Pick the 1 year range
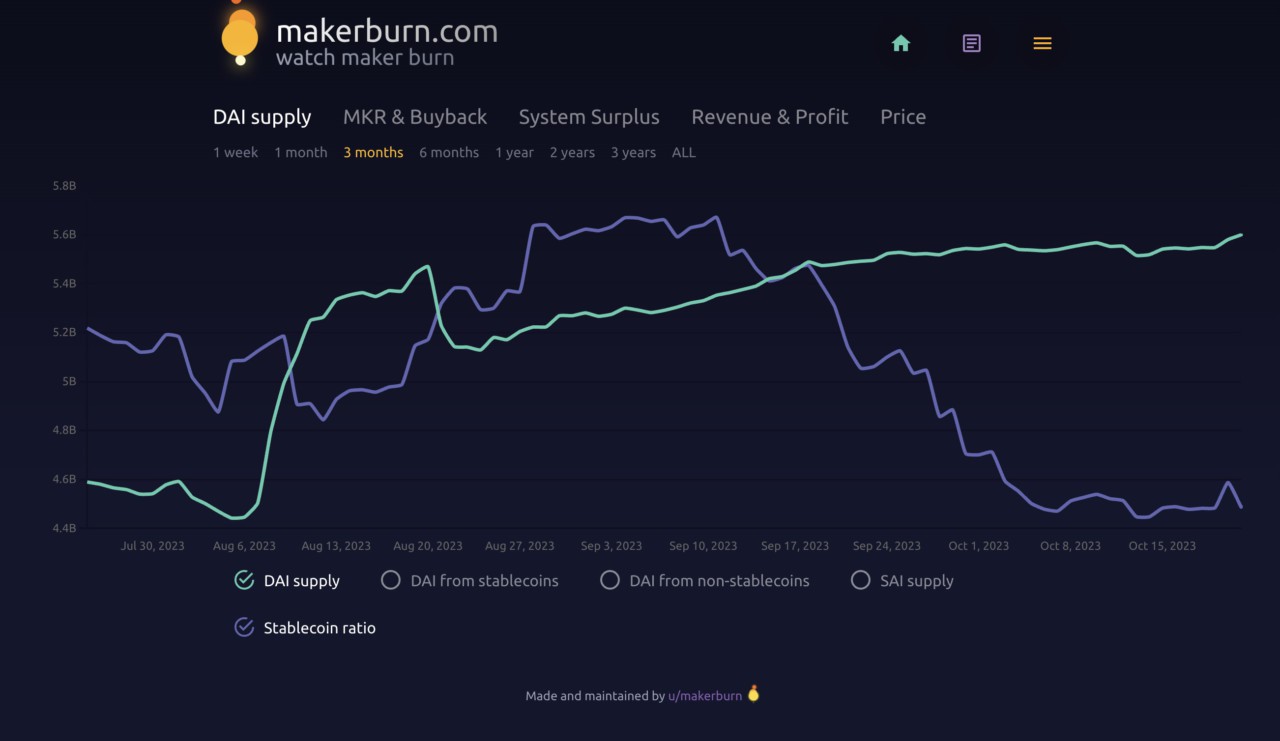 tap(514, 152)
